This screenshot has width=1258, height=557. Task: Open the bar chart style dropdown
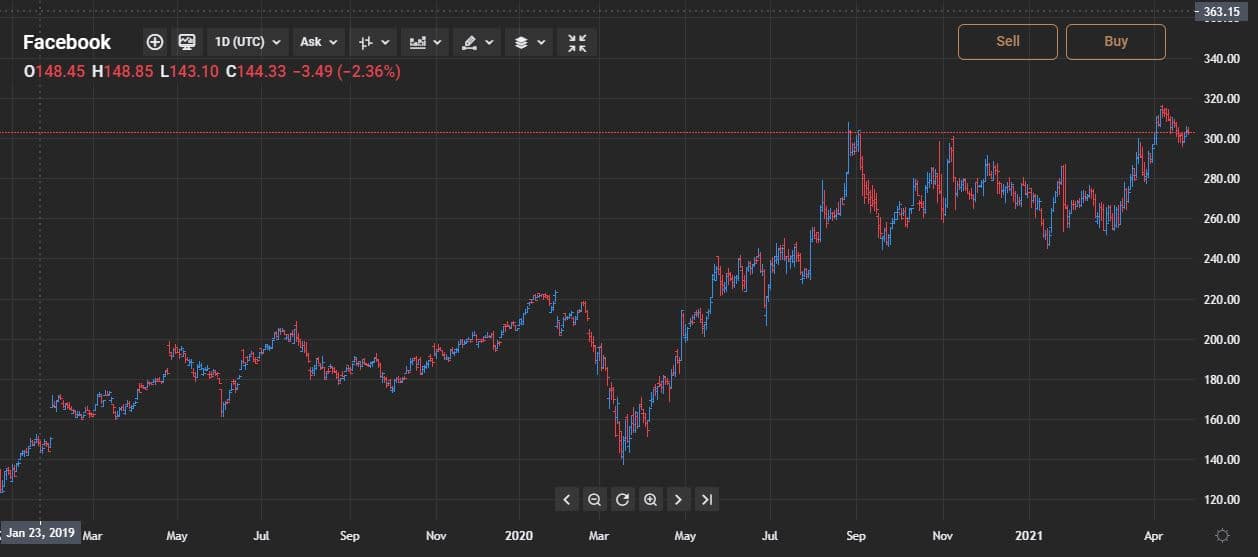[x=374, y=42]
